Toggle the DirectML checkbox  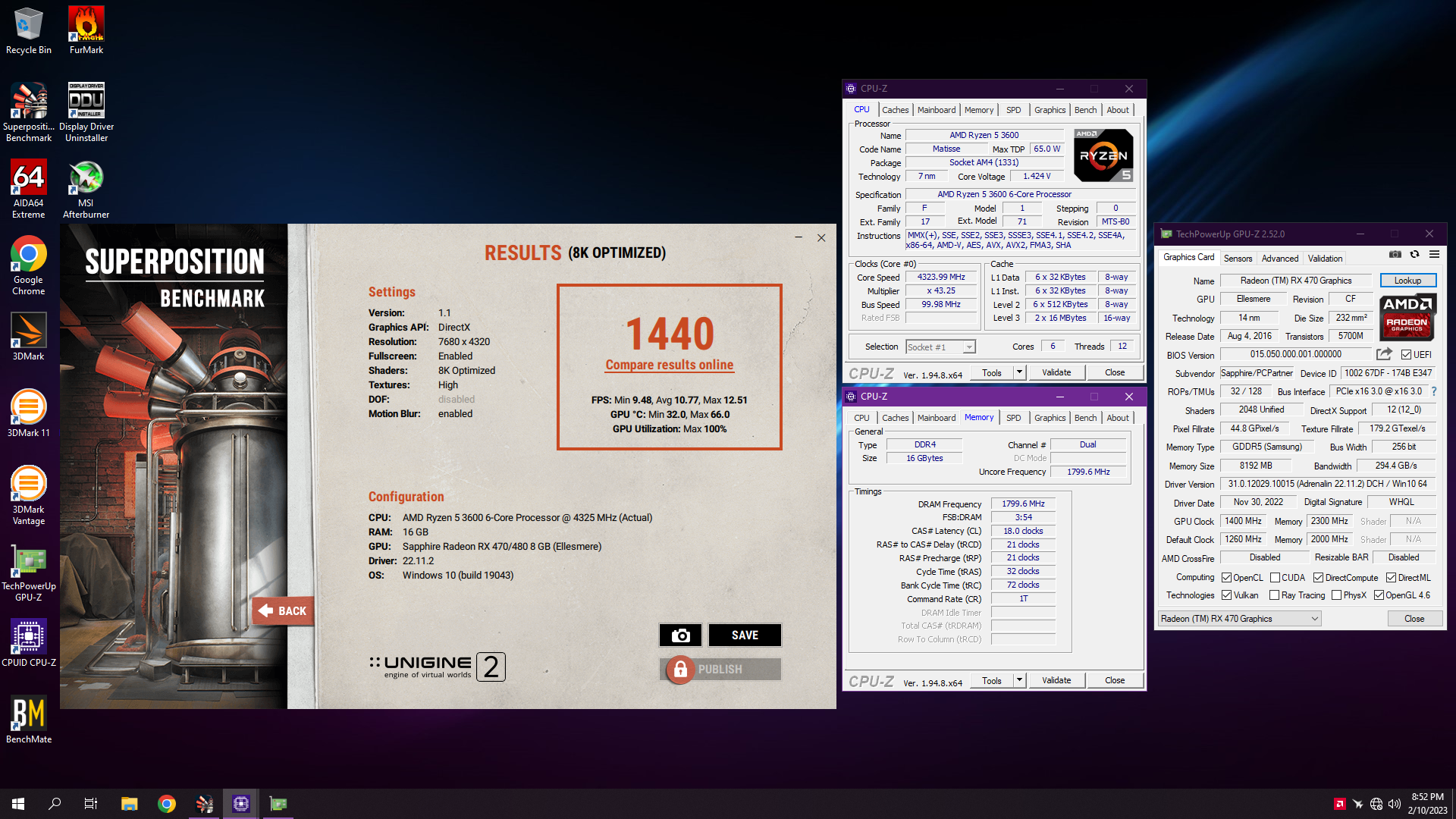pos(1391,578)
